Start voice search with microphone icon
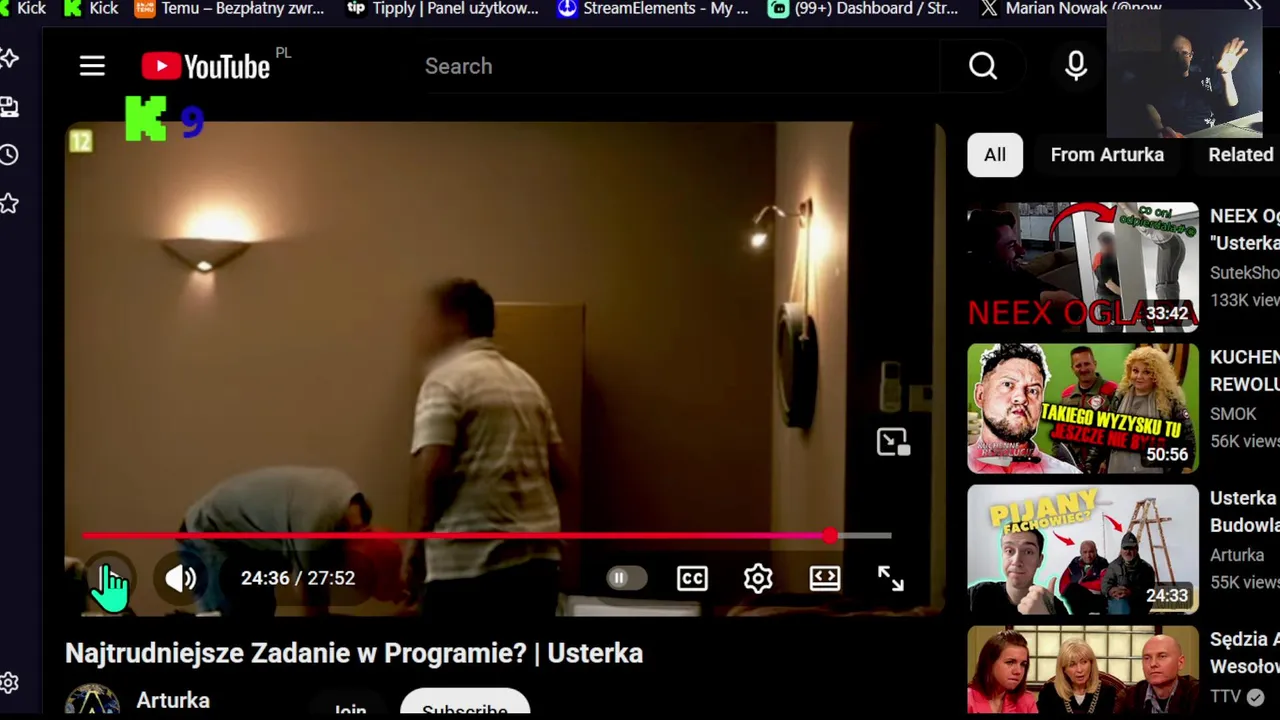 tap(1076, 66)
